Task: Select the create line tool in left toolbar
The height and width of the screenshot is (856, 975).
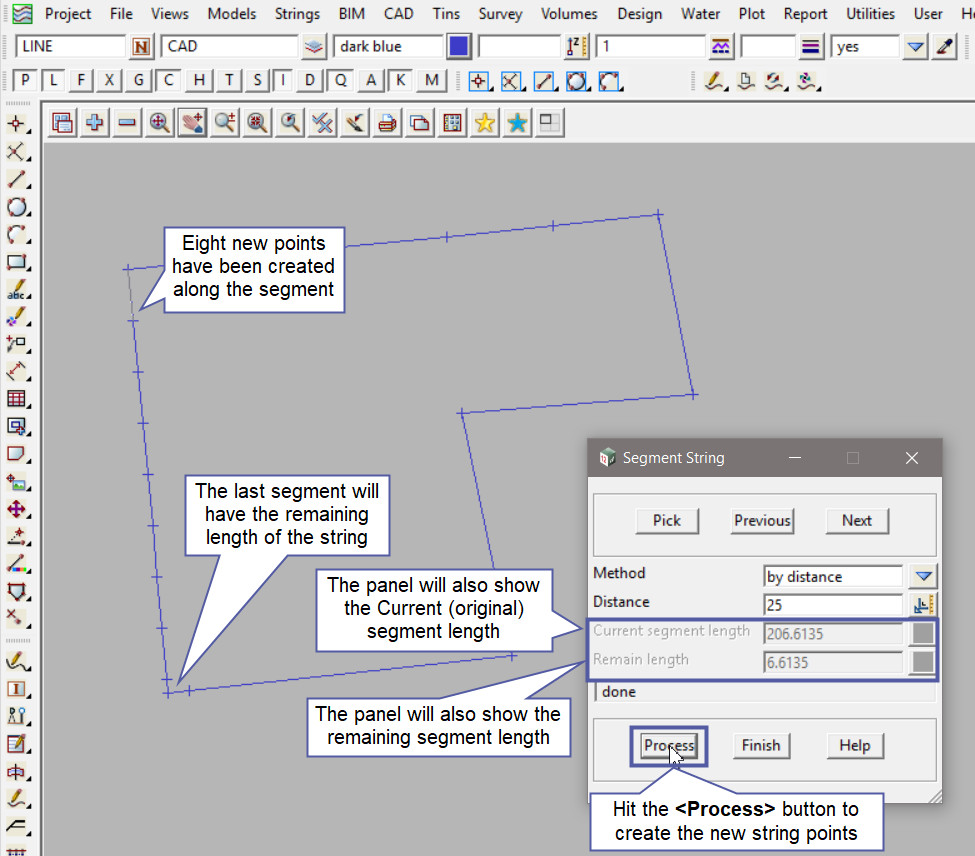Action: tap(16, 180)
